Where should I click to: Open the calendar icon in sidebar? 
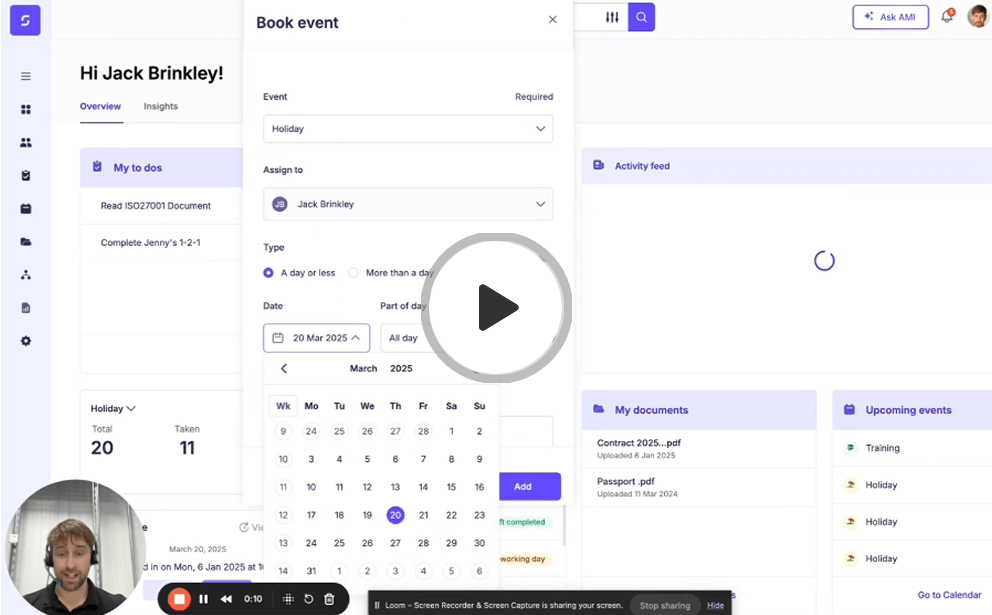click(x=26, y=208)
